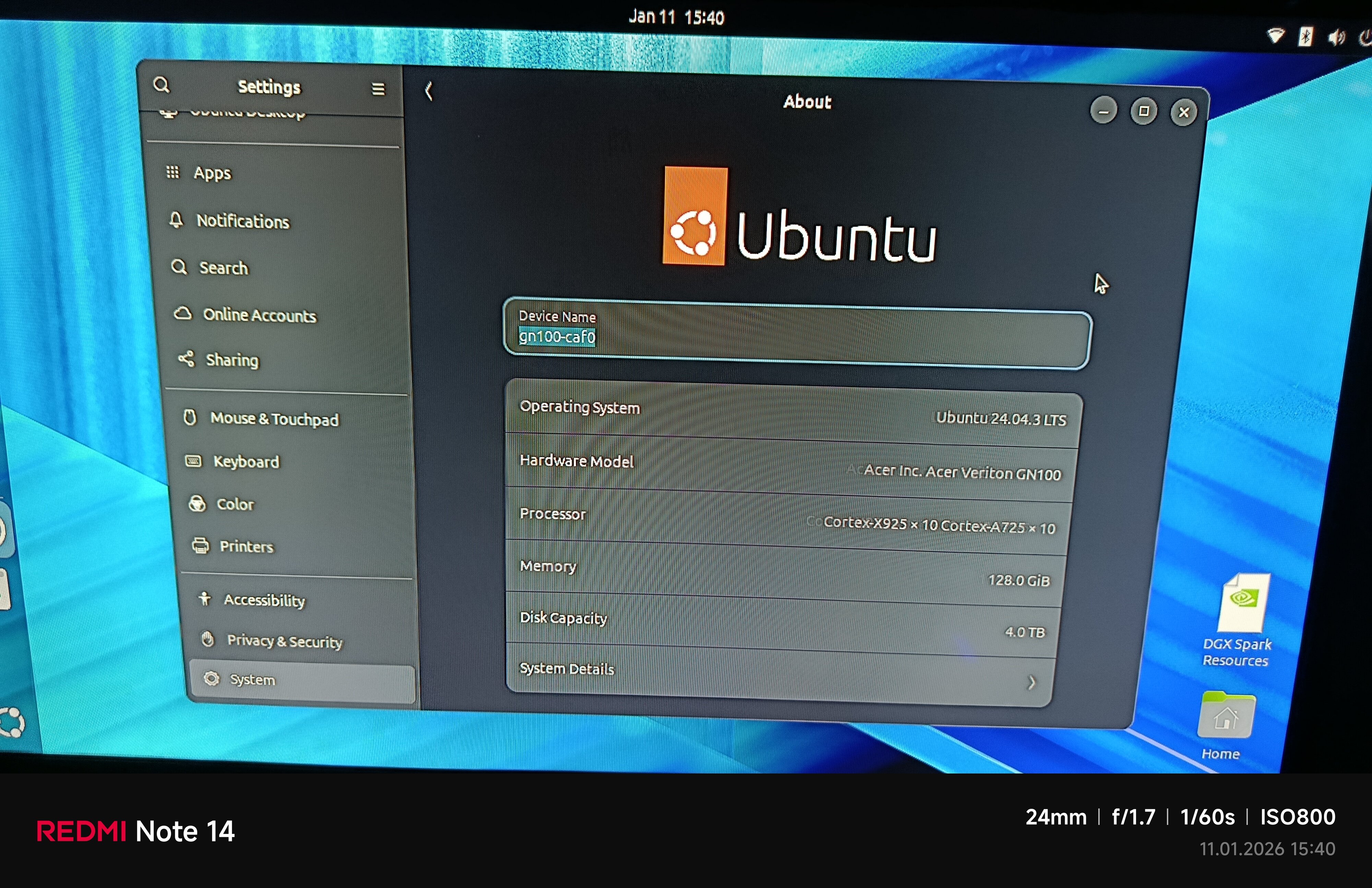
Task: Expand System Details row chevron
Action: (x=1031, y=683)
